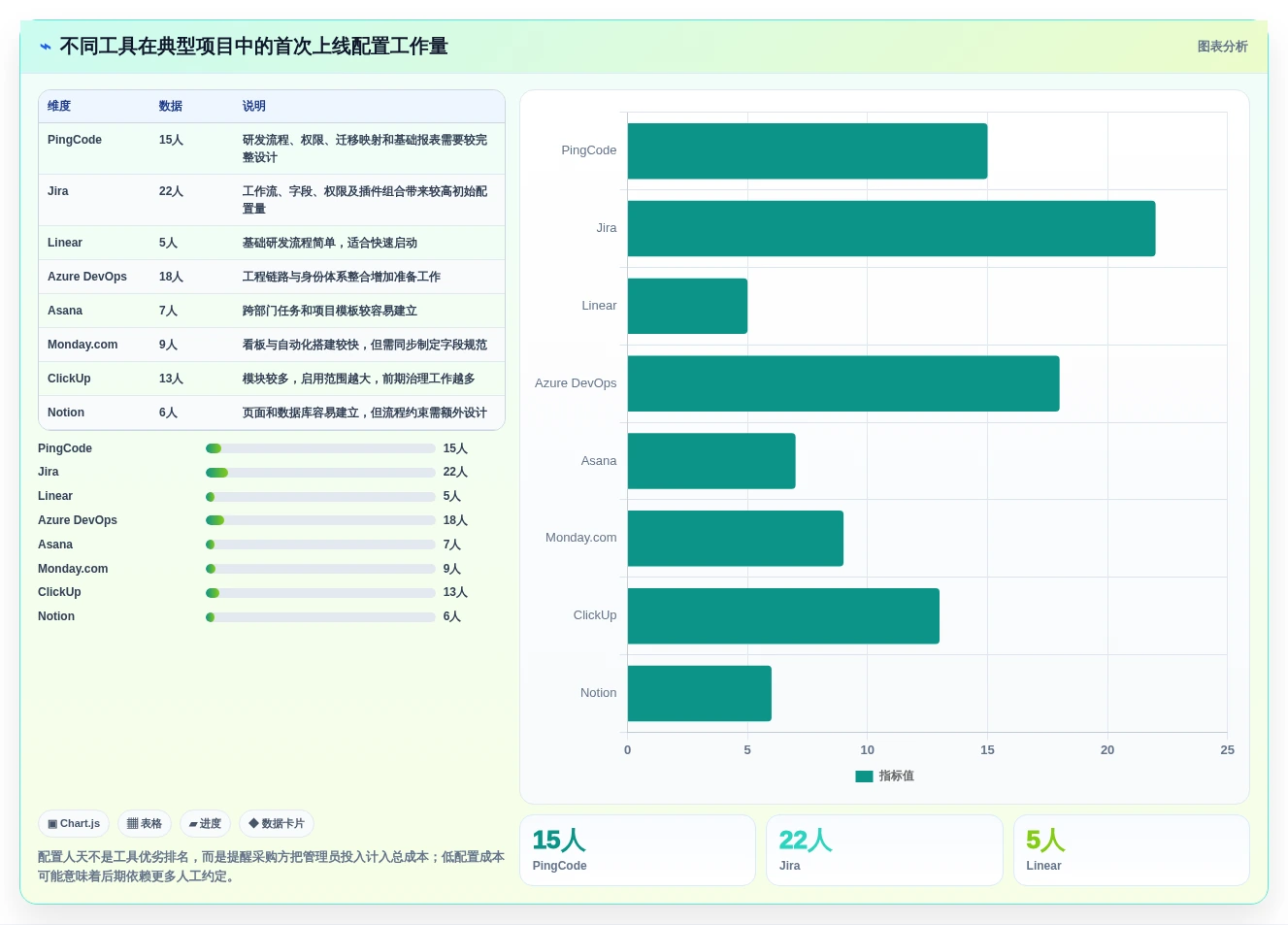
Task: Click the Azure DevOps bar in the chart
Action: 843,383
